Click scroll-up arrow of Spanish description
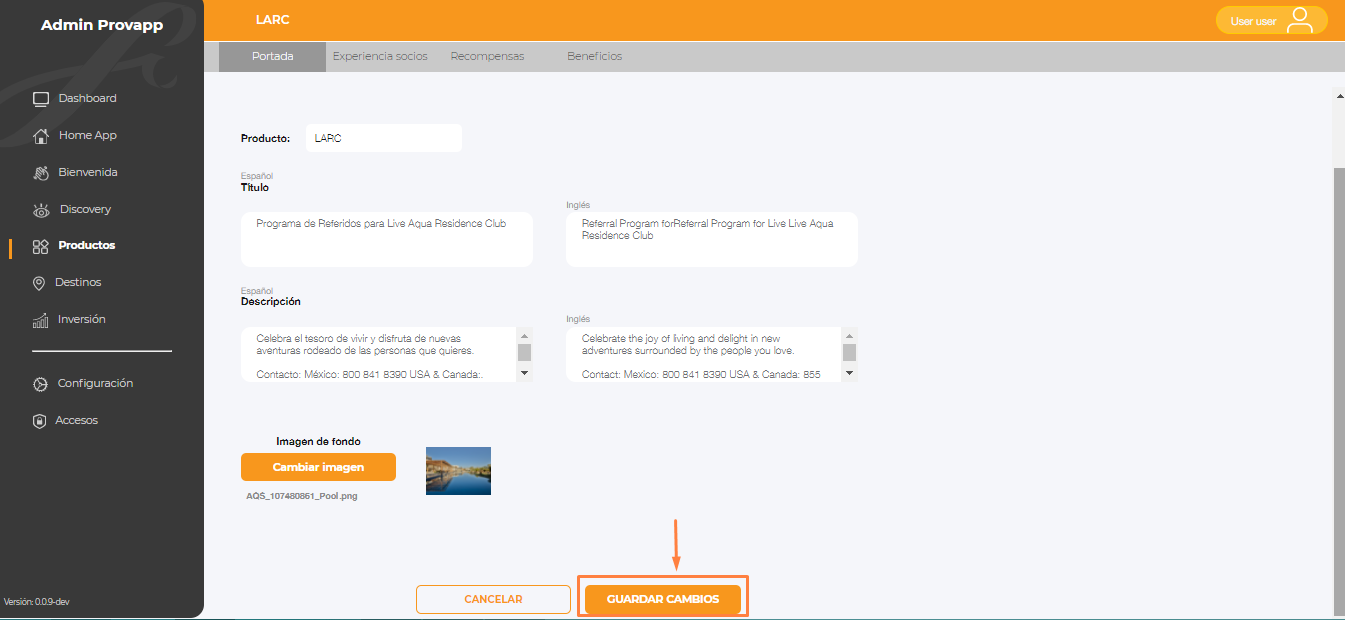The width and height of the screenshot is (1345, 620). click(524, 335)
